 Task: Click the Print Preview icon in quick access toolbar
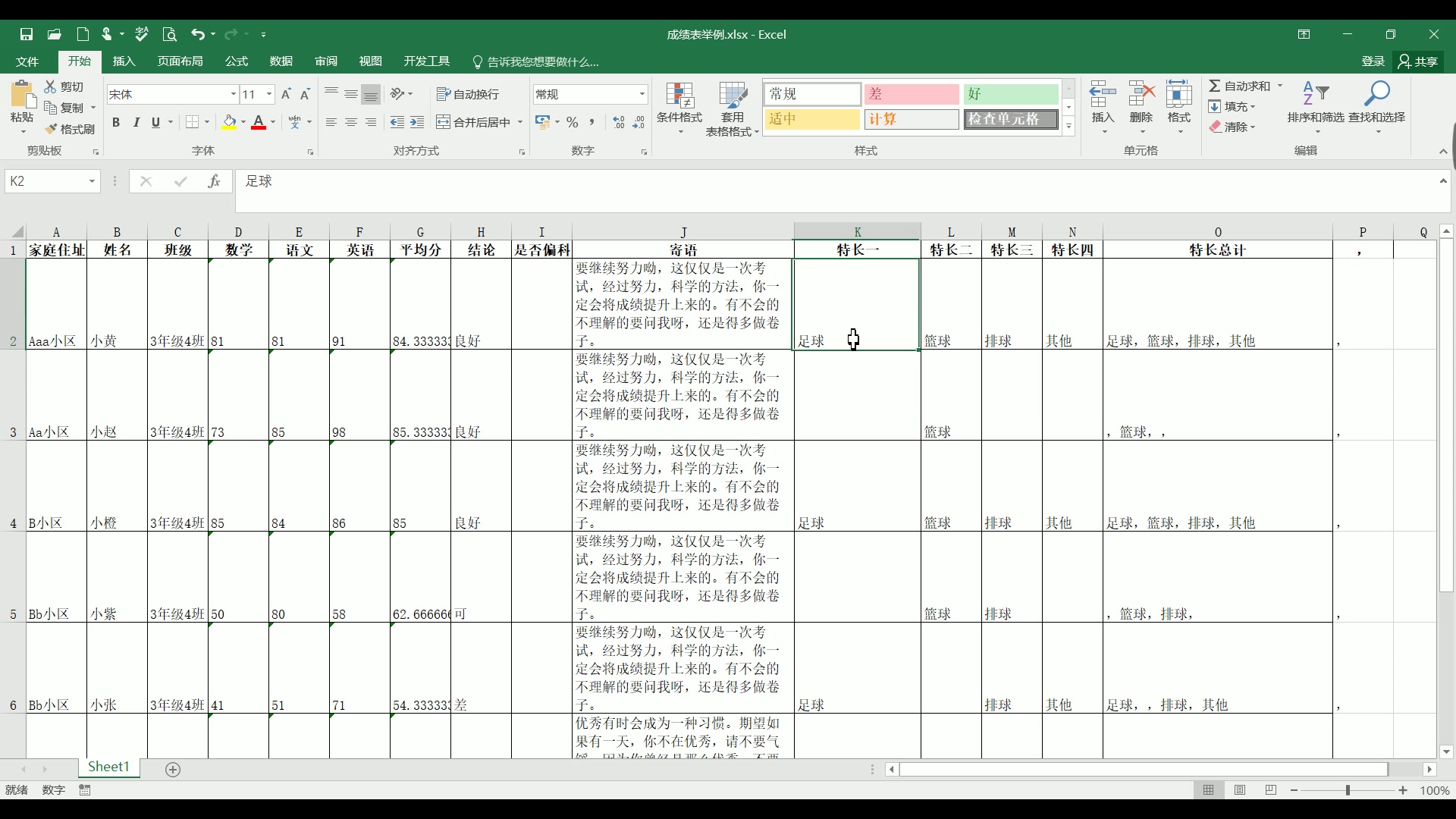[170, 34]
